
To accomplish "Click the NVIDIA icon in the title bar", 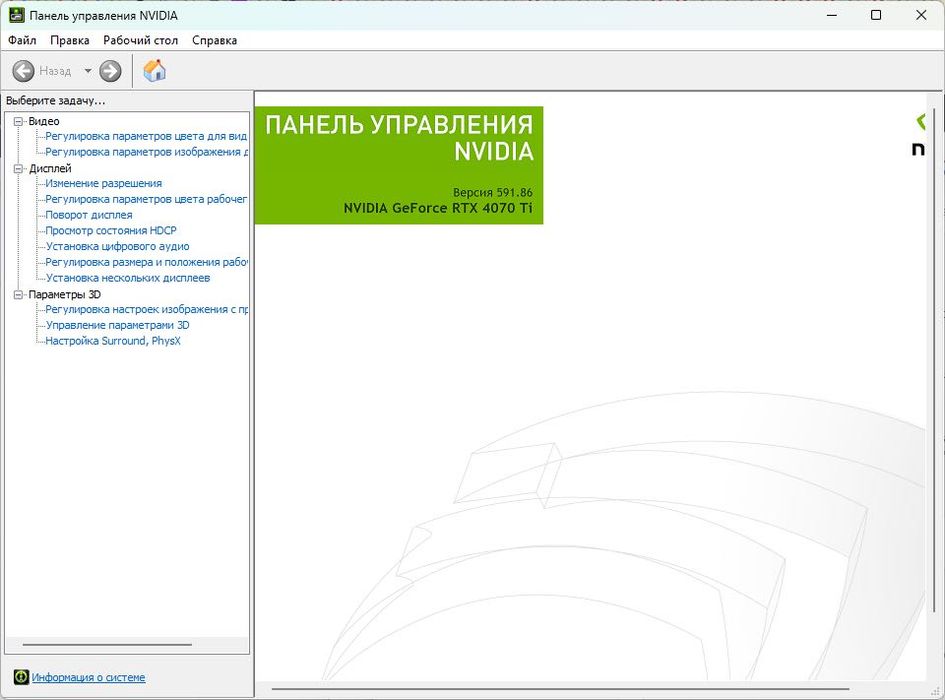I will pyautogui.click(x=16, y=15).
